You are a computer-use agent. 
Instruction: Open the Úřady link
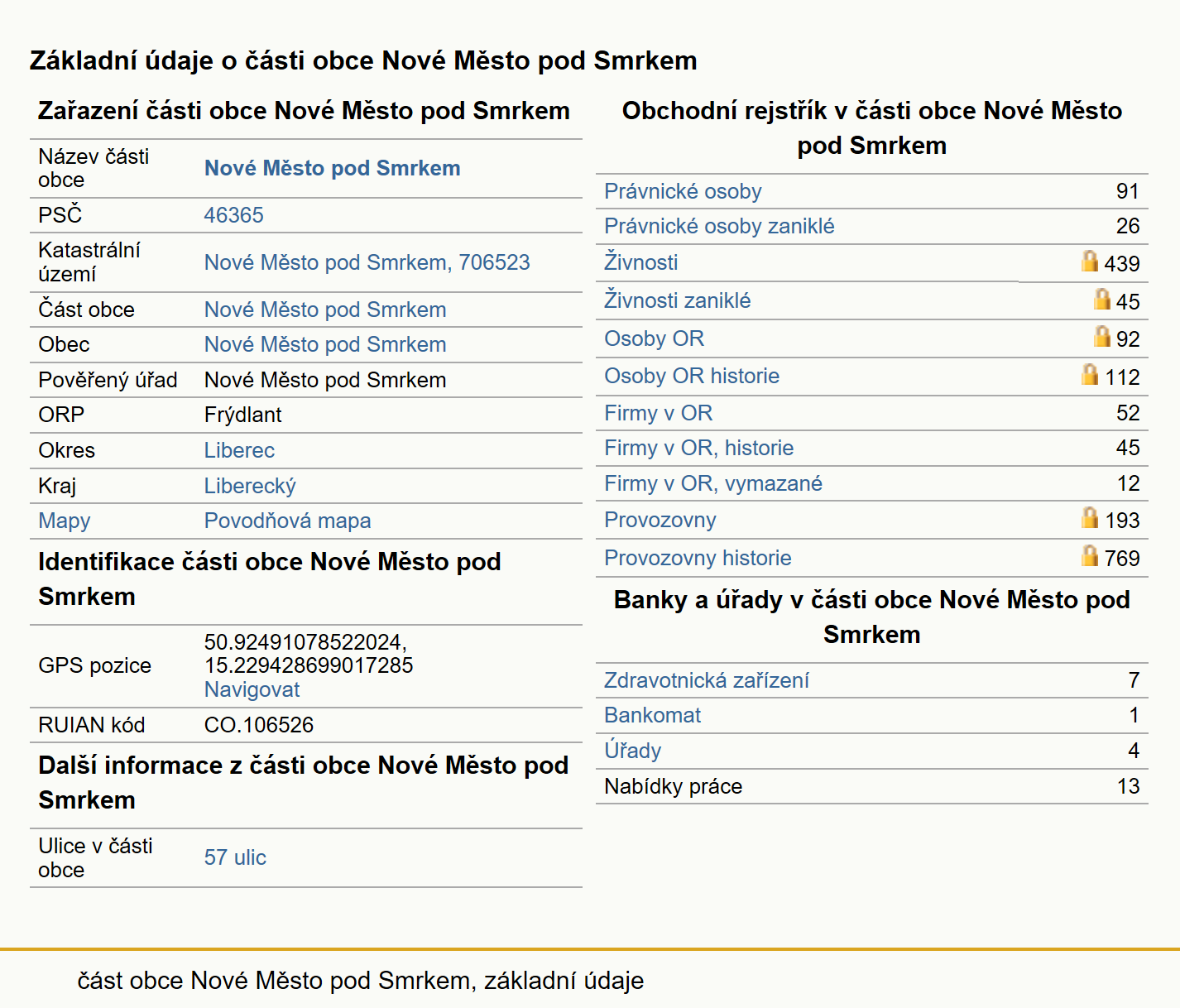632,751
